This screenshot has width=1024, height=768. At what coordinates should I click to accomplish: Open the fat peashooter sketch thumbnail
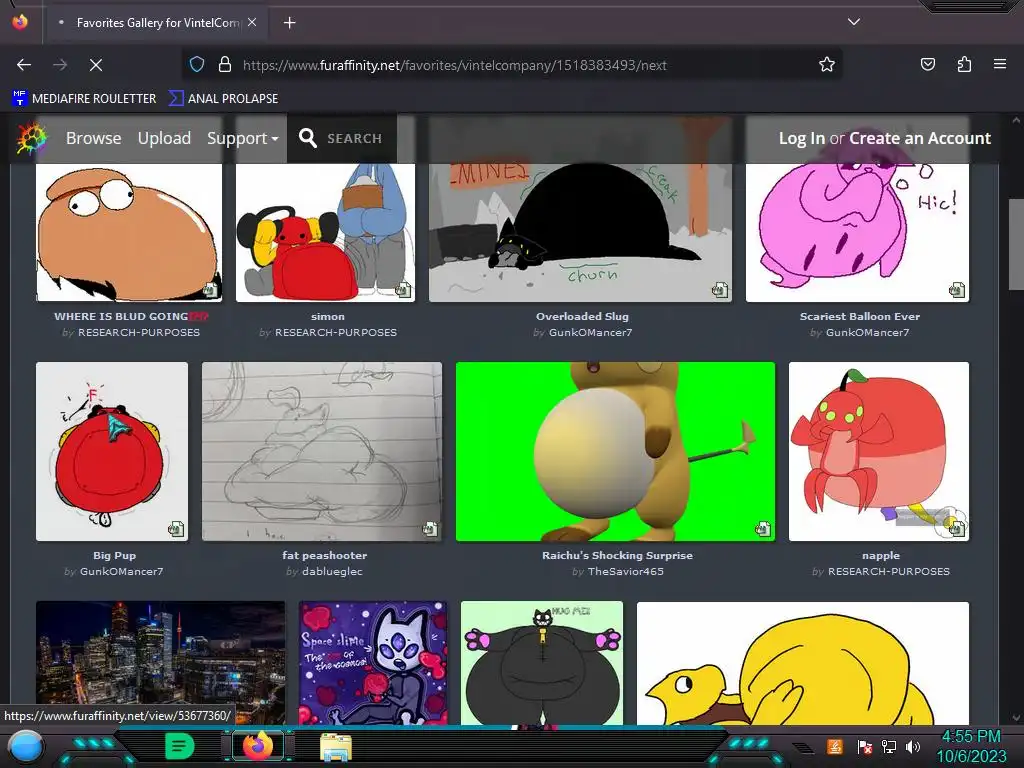[321, 451]
